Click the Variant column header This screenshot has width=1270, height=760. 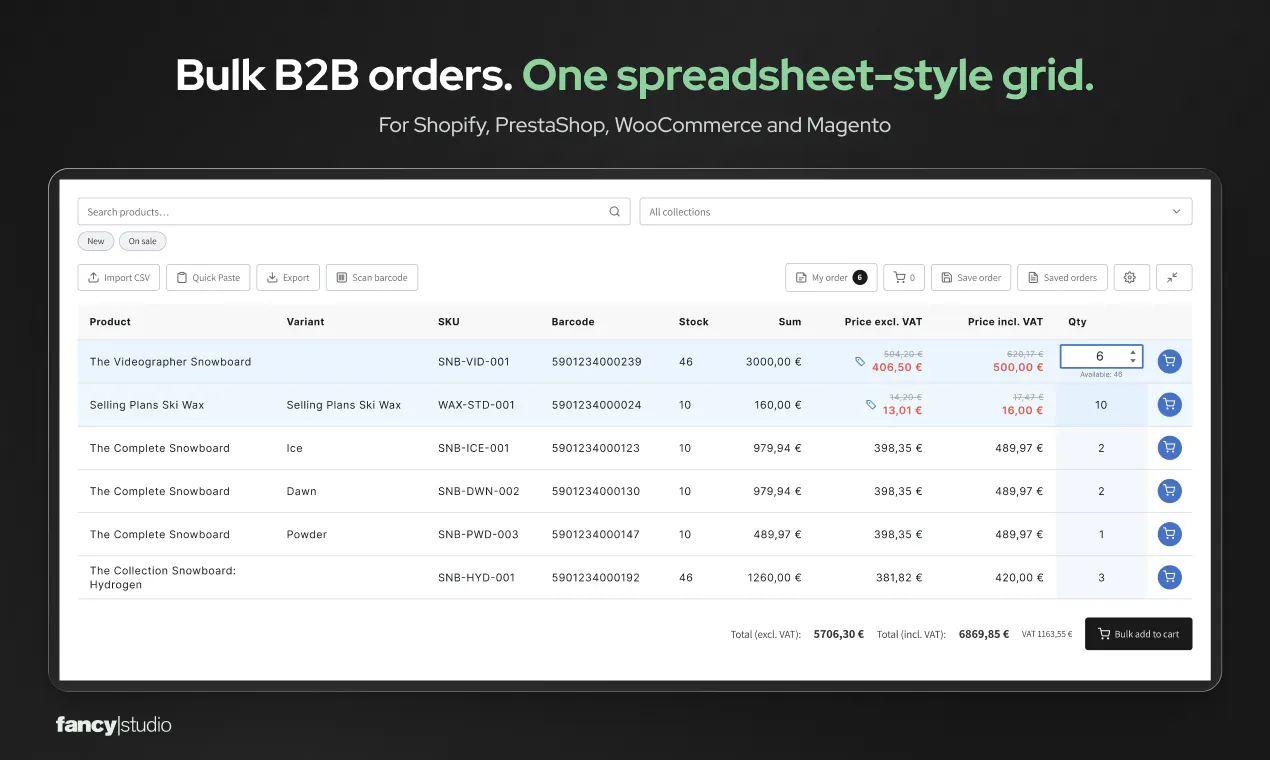click(x=305, y=322)
